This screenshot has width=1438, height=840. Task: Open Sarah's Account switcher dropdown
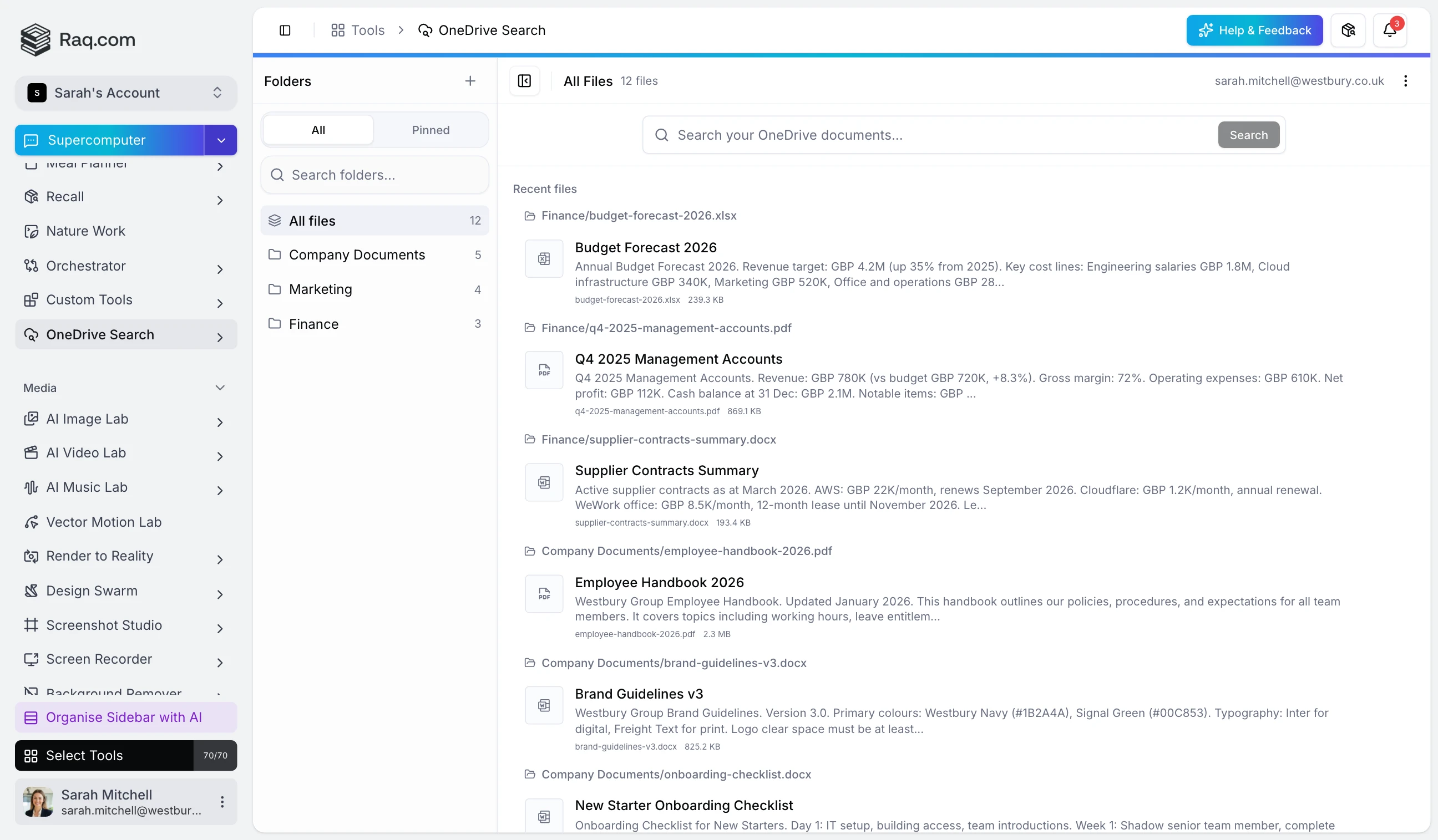coord(125,93)
